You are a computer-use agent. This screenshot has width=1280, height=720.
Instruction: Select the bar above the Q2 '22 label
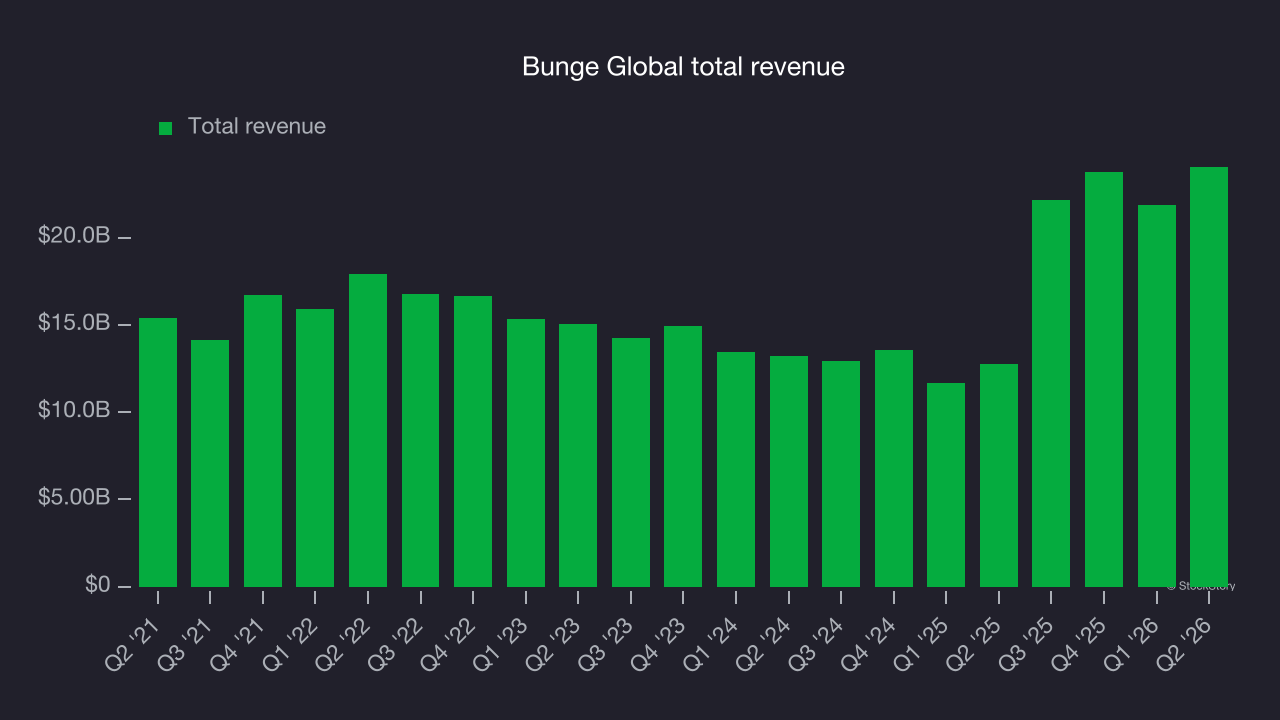(368, 430)
